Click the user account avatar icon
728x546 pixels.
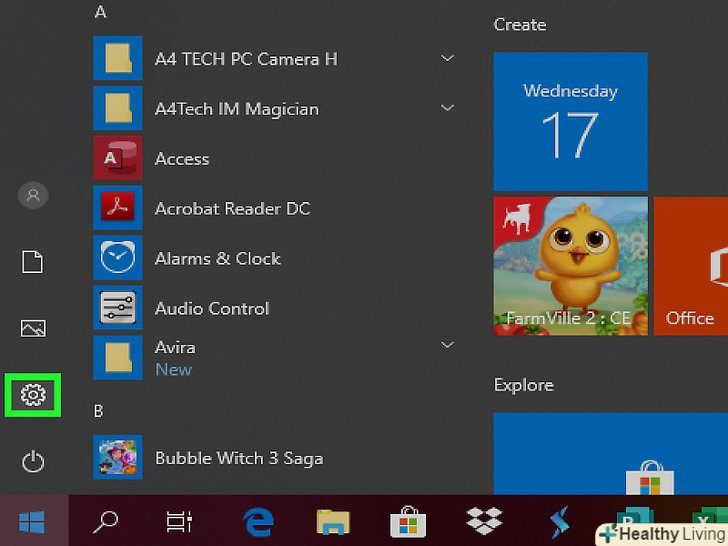pyautogui.click(x=33, y=196)
